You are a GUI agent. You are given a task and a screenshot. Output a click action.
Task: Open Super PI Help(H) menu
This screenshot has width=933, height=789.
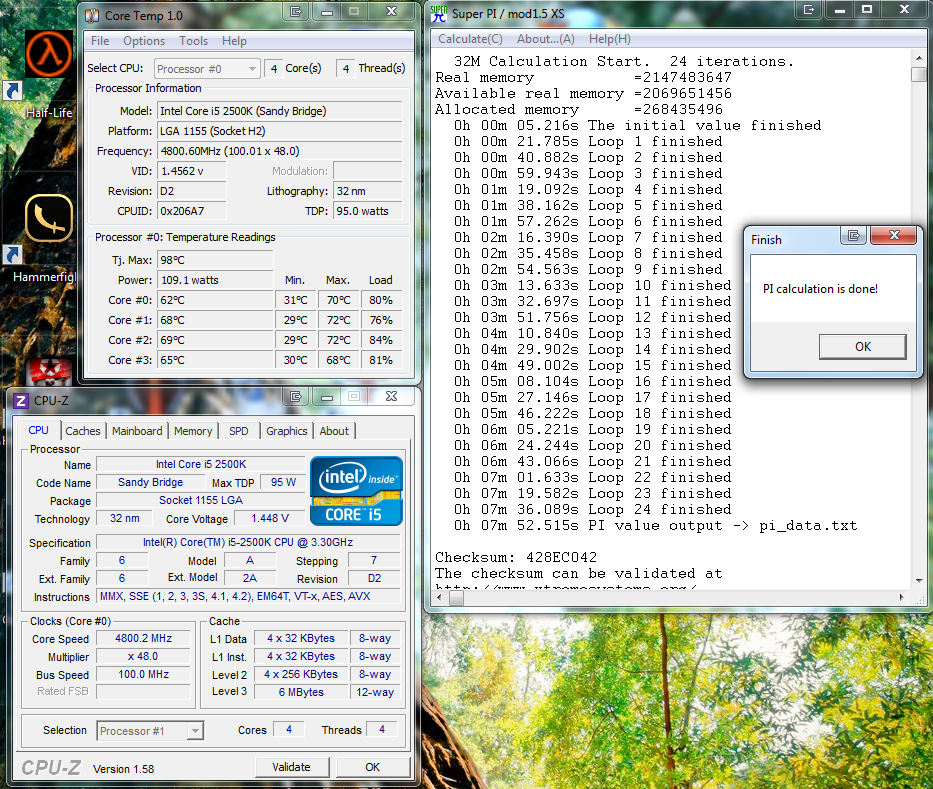click(x=610, y=39)
